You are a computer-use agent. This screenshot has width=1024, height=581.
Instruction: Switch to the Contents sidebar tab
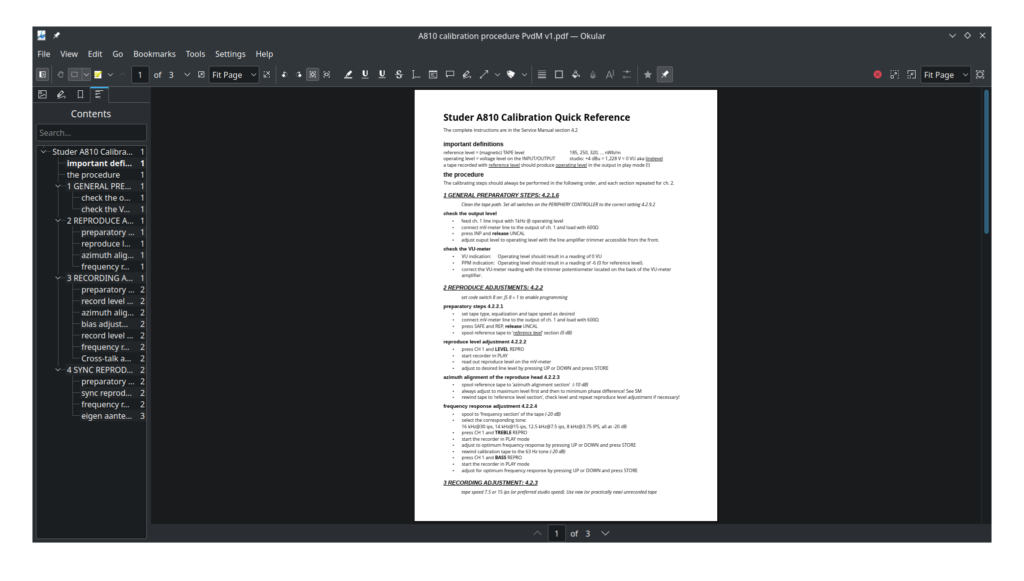coord(99,95)
